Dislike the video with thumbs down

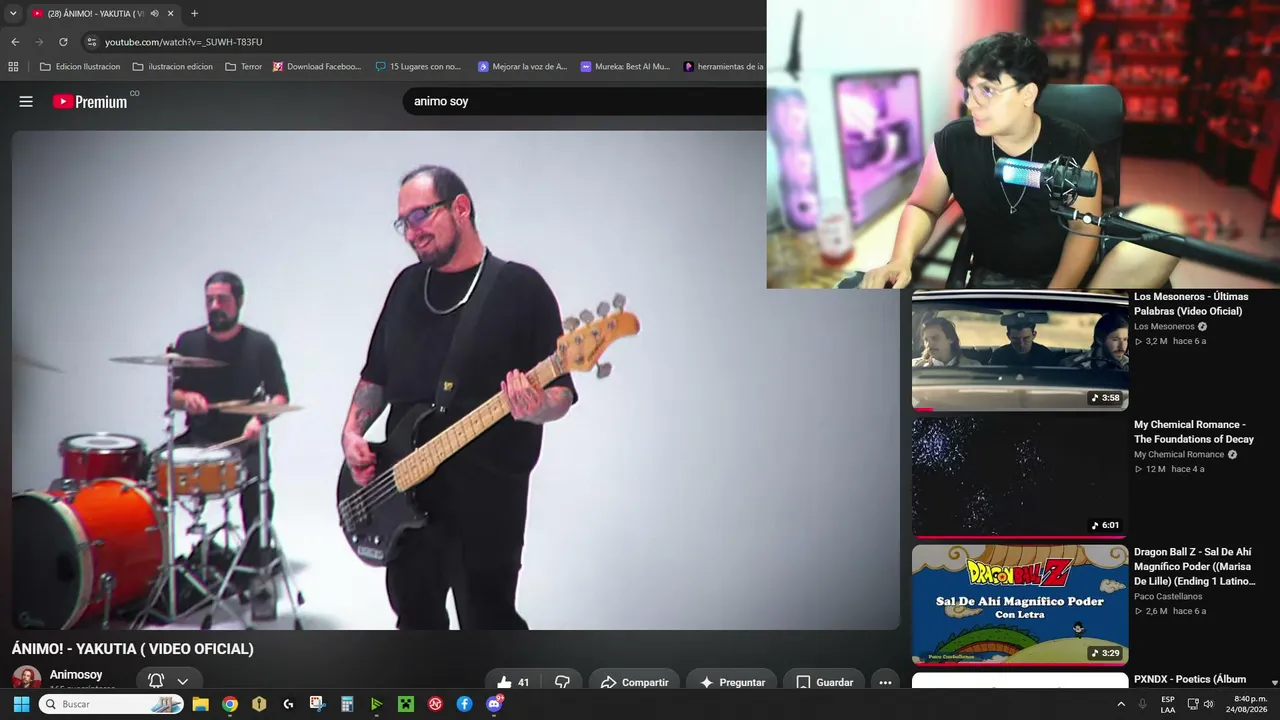click(x=562, y=682)
